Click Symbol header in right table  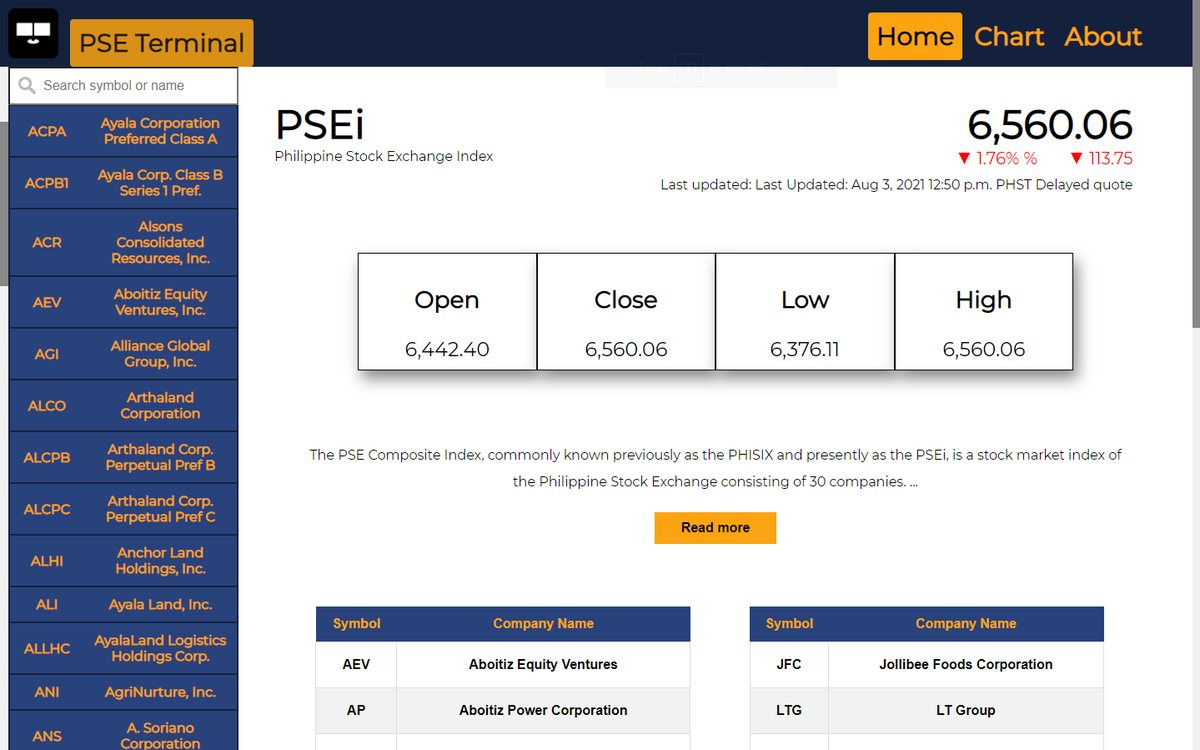(790, 624)
